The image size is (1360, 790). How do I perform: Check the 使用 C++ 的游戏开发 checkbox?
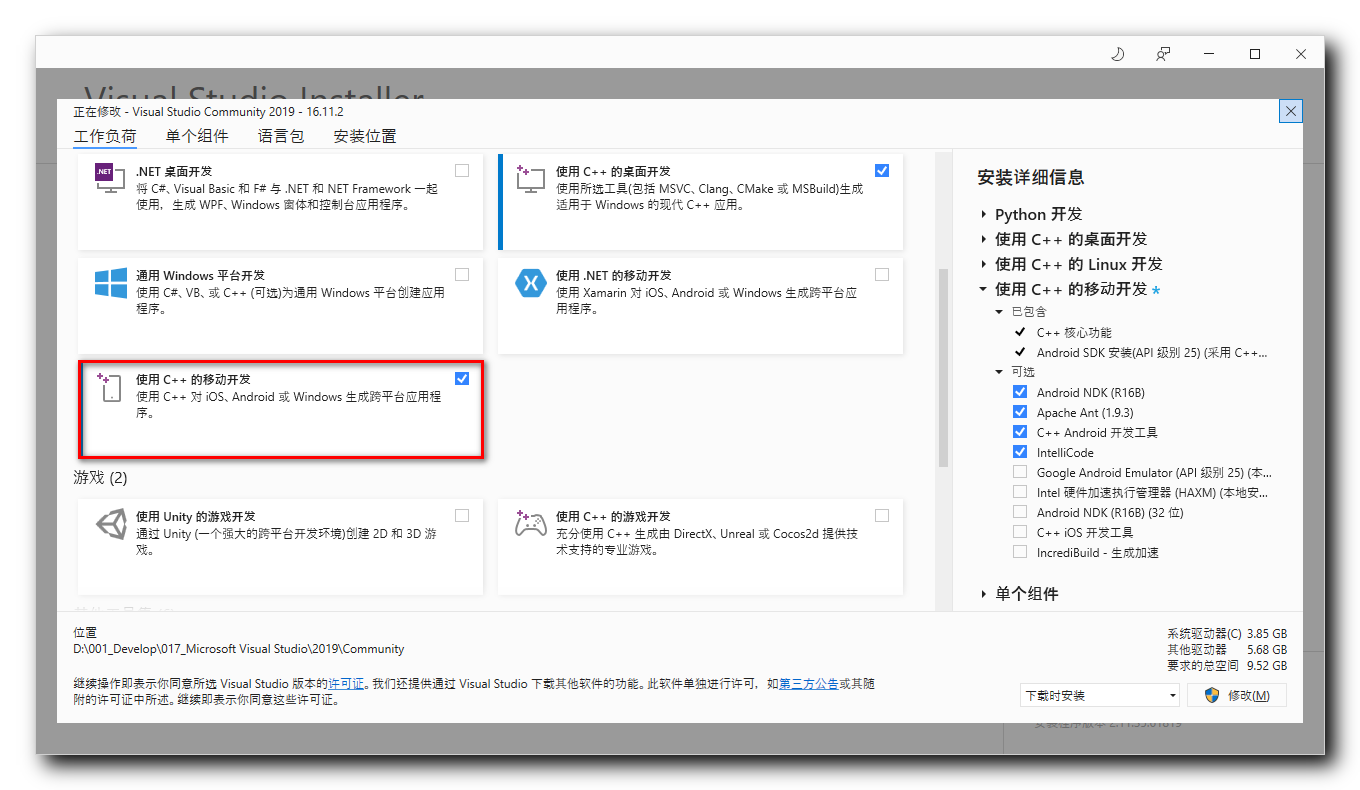(x=881, y=515)
